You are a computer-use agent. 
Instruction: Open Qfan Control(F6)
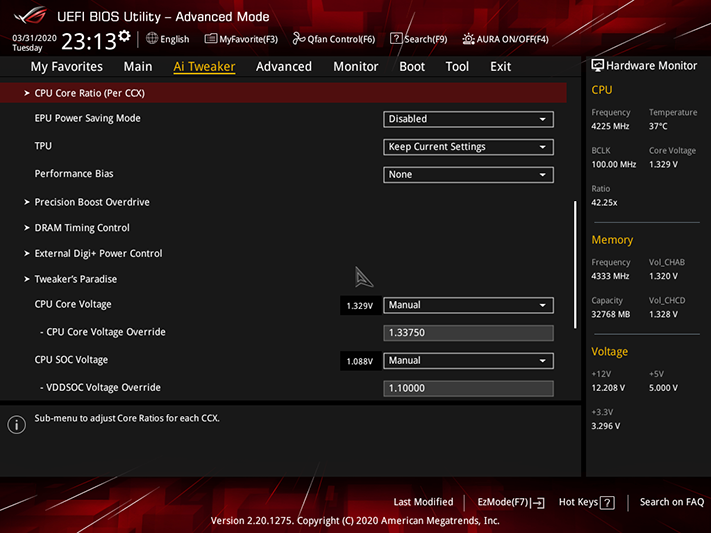click(x=334, y=39)
